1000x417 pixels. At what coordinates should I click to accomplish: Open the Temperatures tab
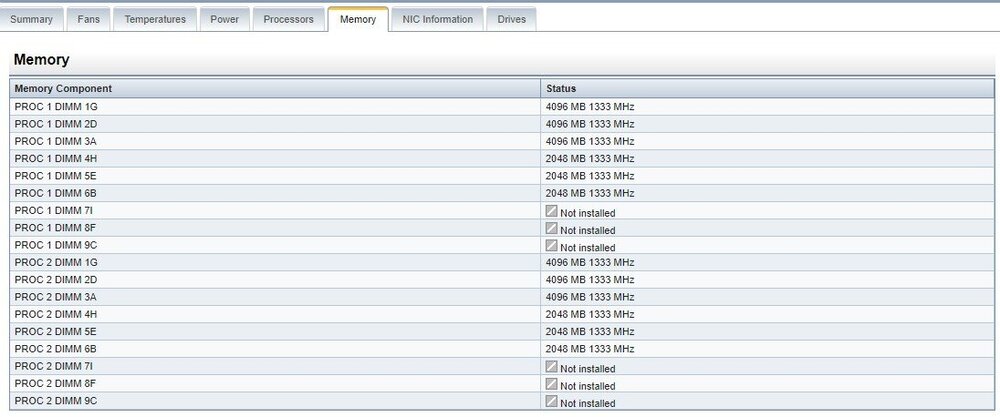click(x=155, y=19)
